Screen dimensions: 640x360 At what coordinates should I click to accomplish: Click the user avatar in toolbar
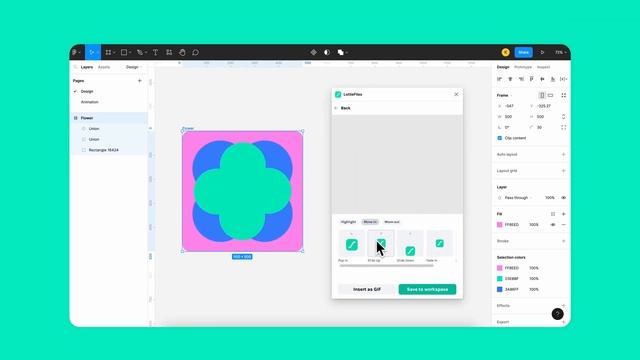tap(505, 52)
